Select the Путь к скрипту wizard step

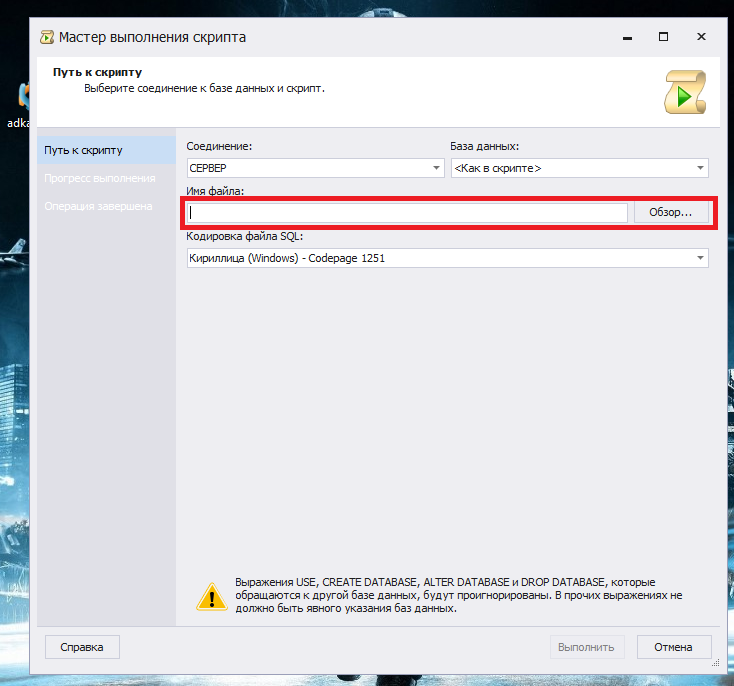point(106,150)
